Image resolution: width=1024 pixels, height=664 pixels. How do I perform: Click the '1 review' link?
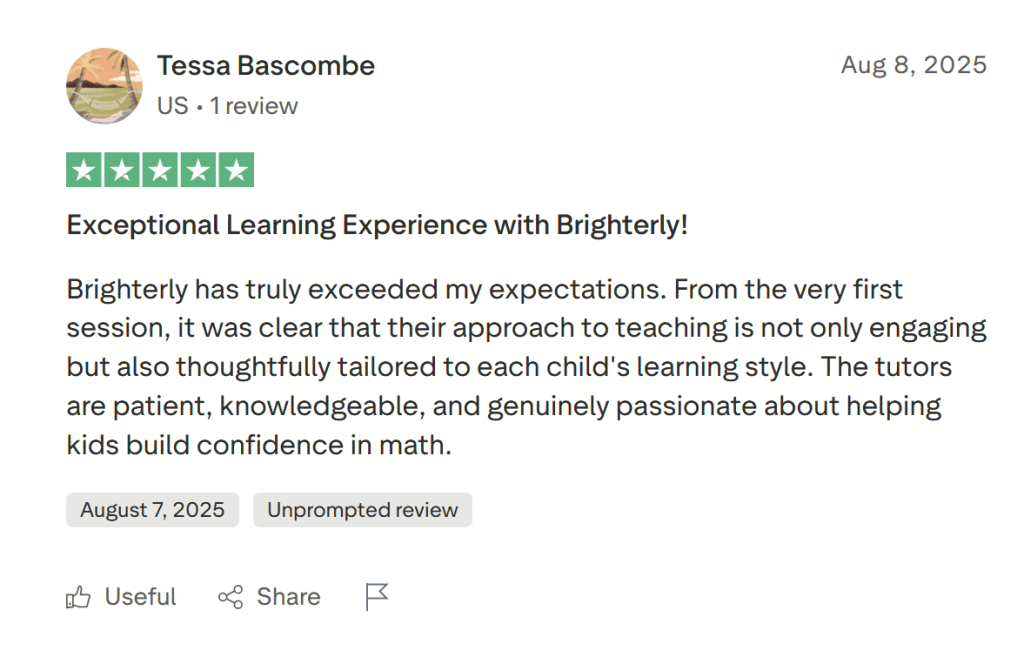(x=254, y=105)
